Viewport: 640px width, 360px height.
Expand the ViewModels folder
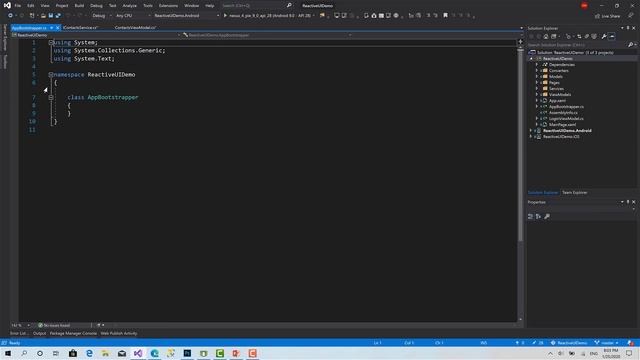click(537, 95)
